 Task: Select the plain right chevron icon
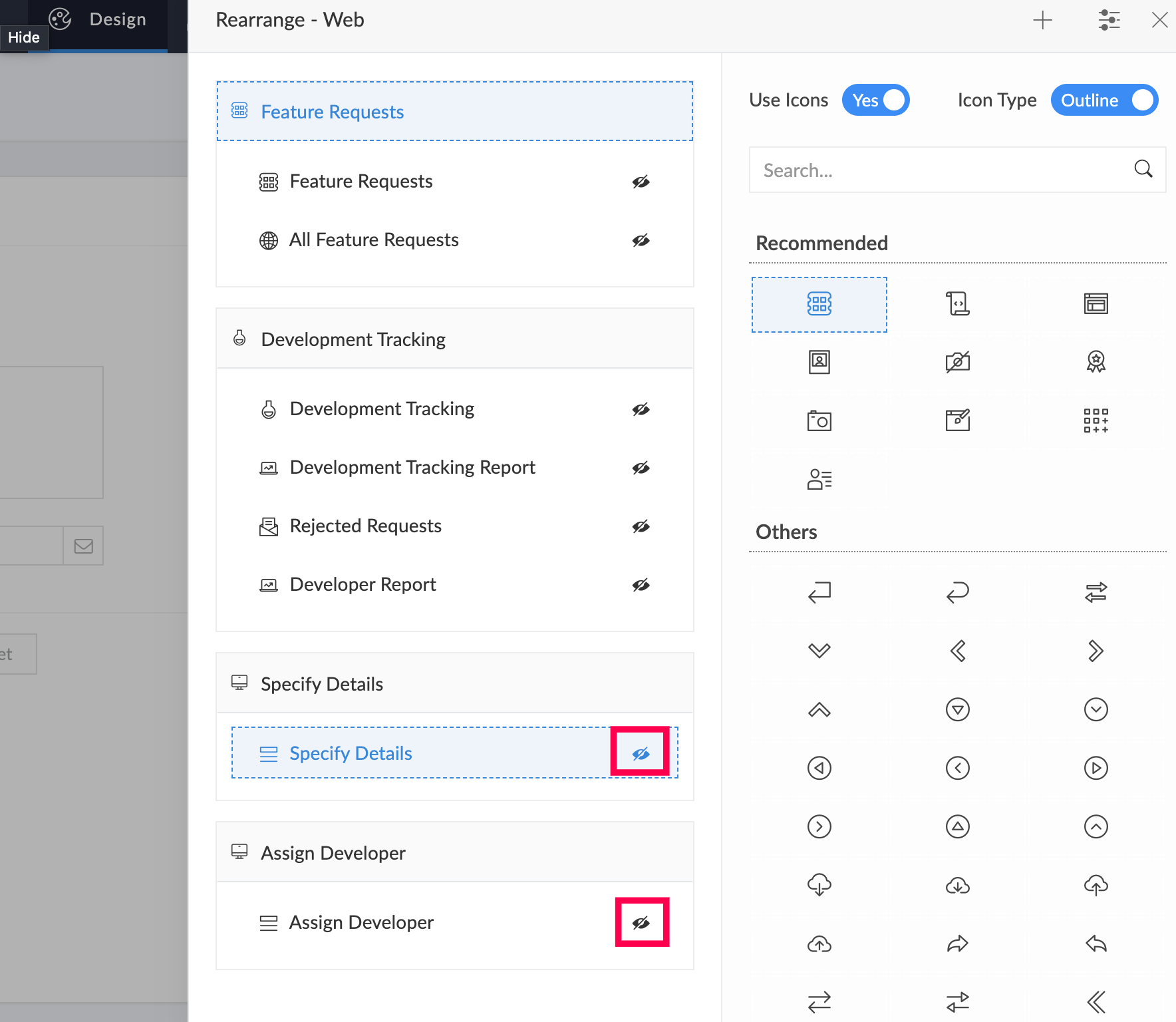click(x=1096, y=650)
